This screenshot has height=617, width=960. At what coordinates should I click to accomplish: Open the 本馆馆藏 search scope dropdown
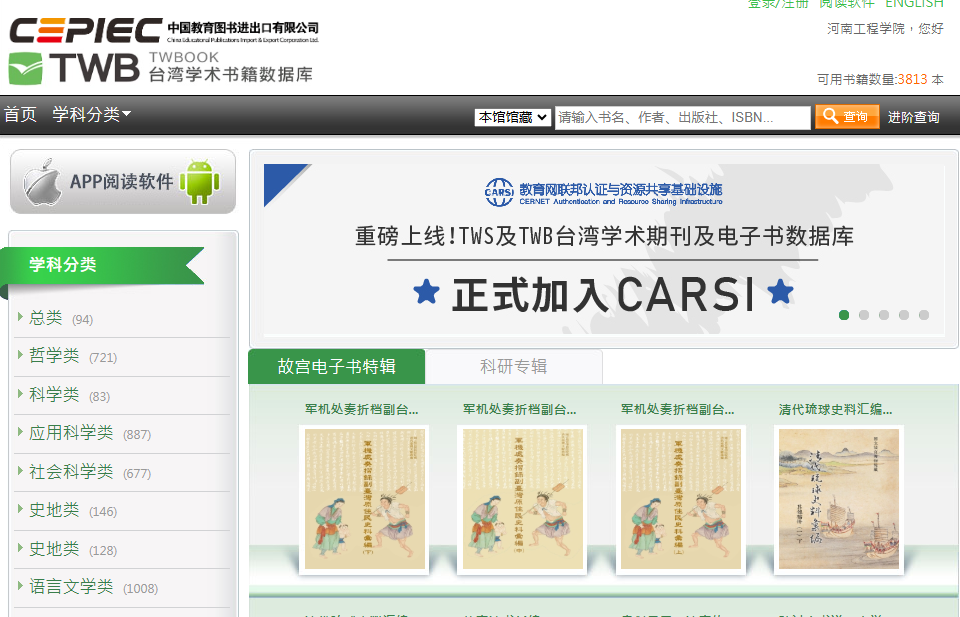point(513,118)
